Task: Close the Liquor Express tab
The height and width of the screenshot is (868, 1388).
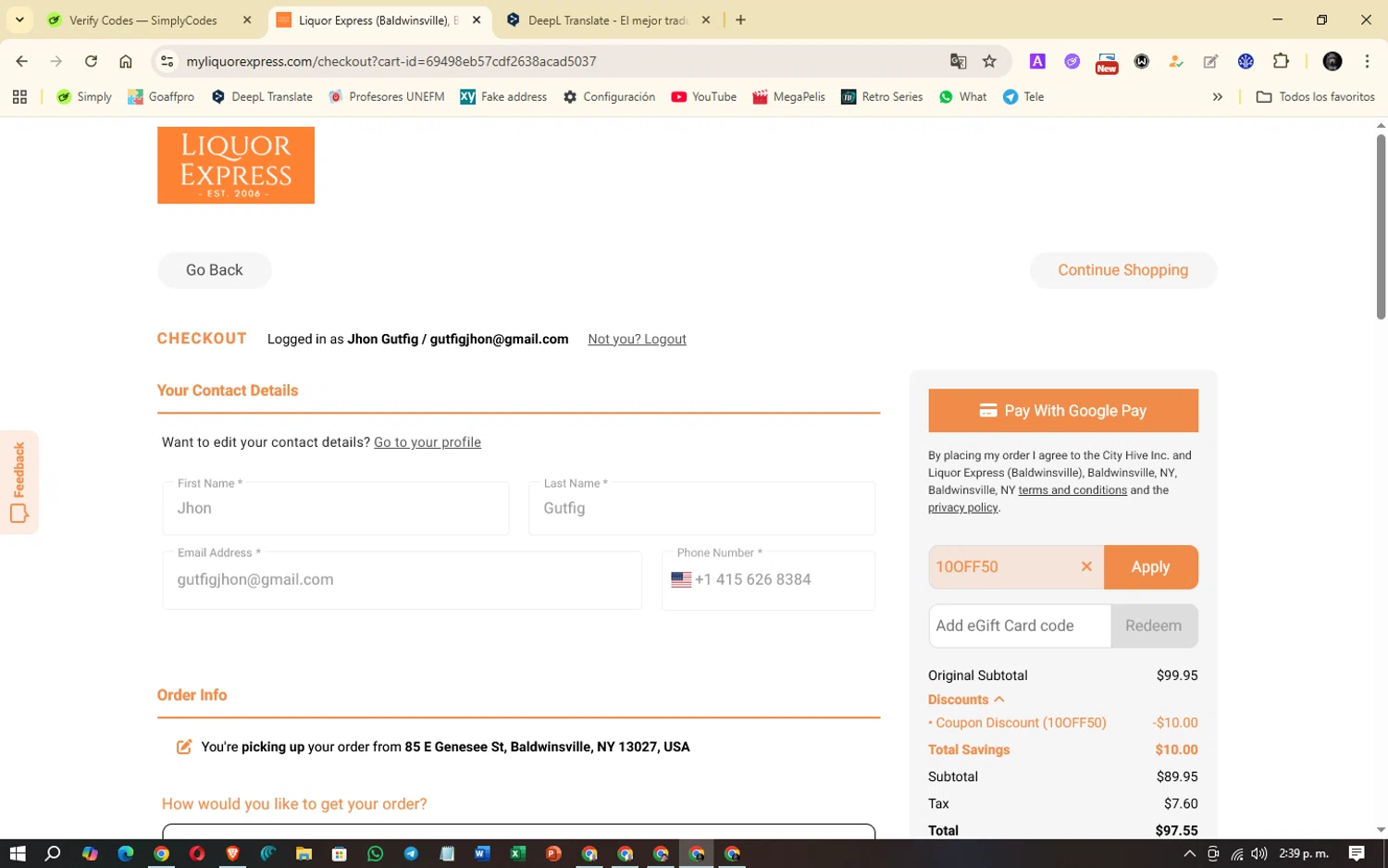Action: [x=477, y=19]
